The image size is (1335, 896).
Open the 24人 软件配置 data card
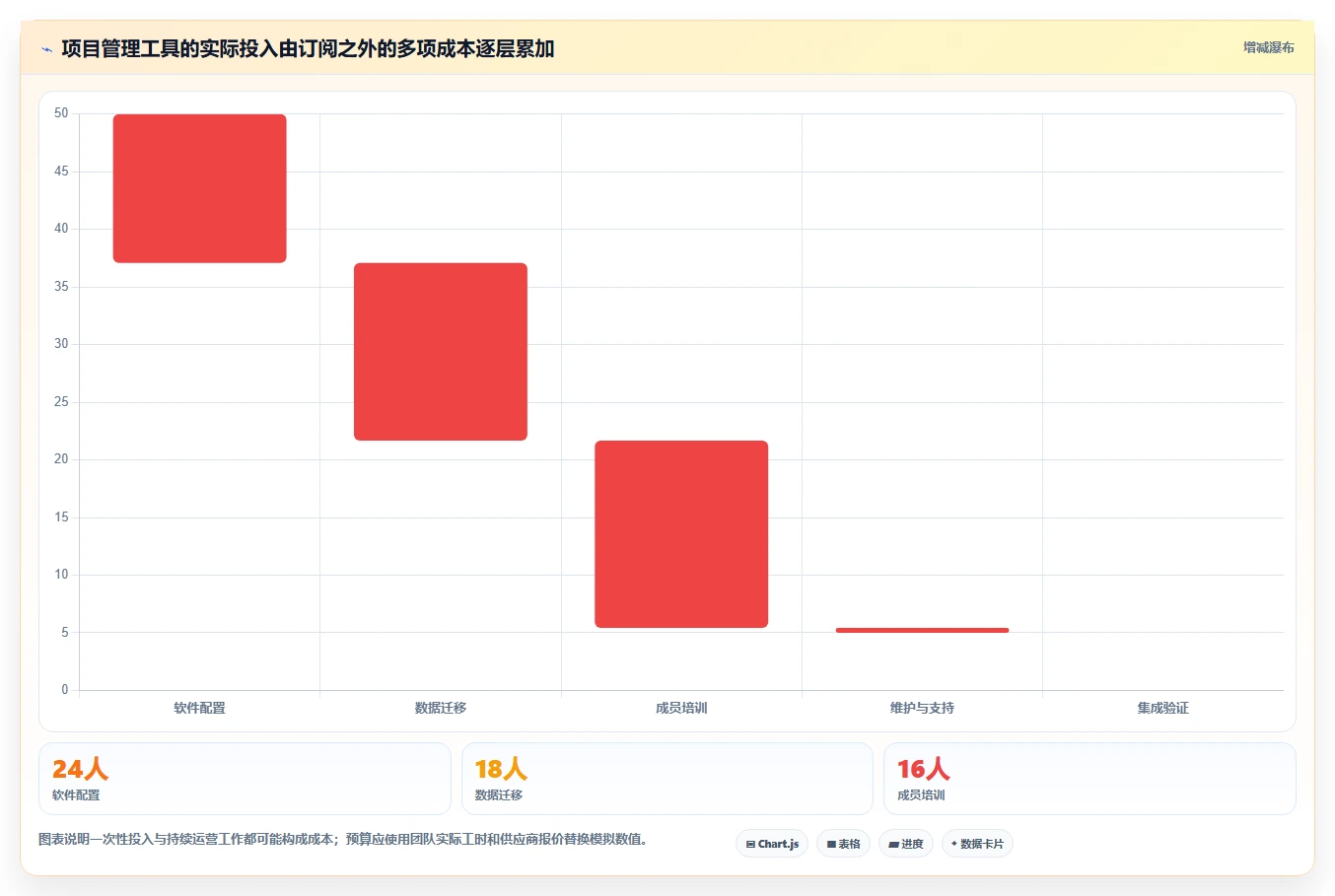pos(245,779)
